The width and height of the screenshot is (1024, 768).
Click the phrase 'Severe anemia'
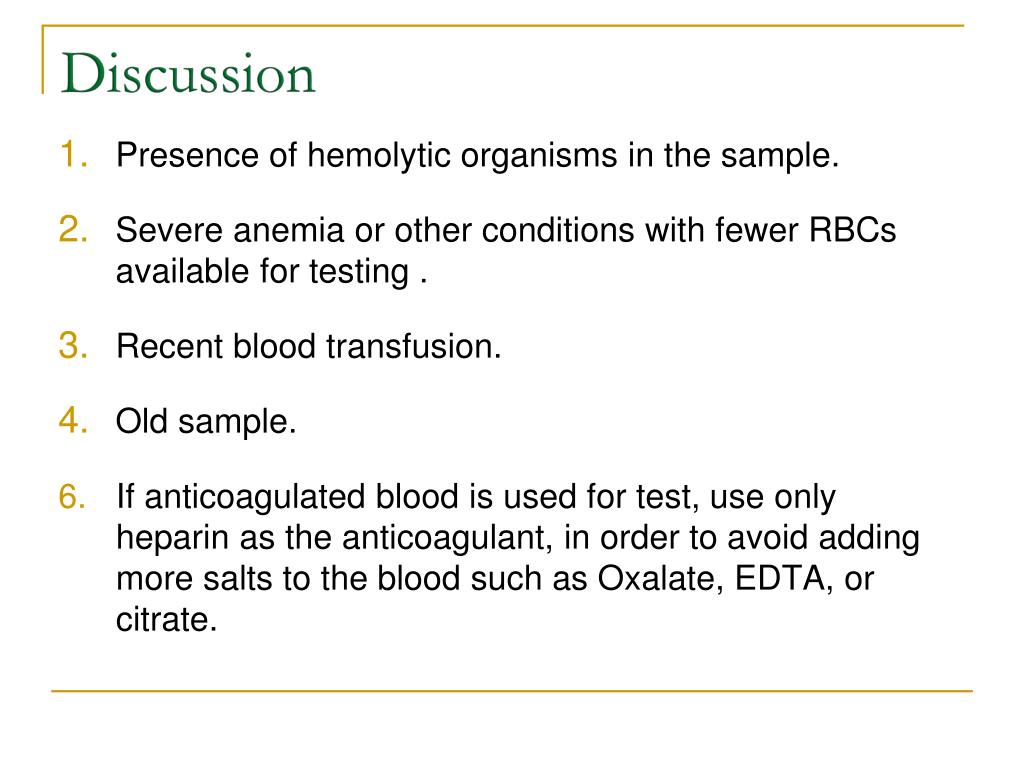coord(230,231)
